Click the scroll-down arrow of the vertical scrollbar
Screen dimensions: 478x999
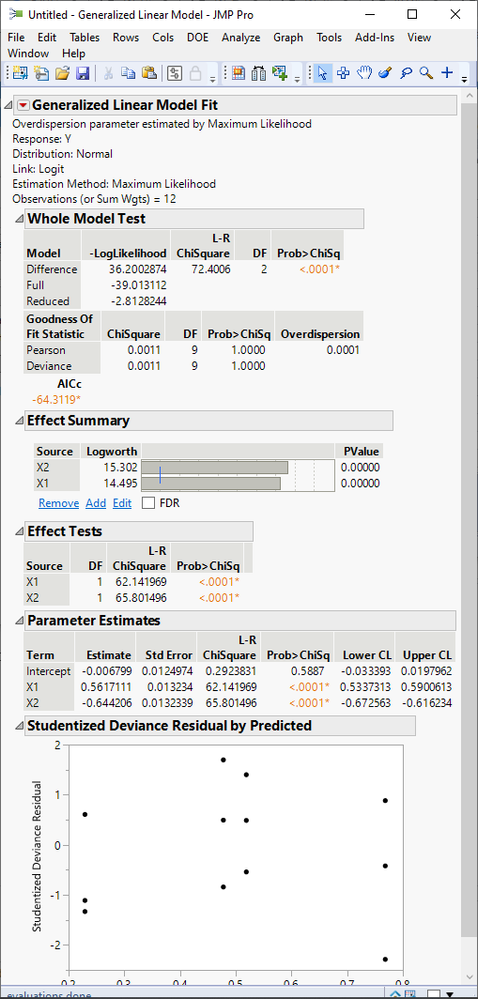click(468, 979)
